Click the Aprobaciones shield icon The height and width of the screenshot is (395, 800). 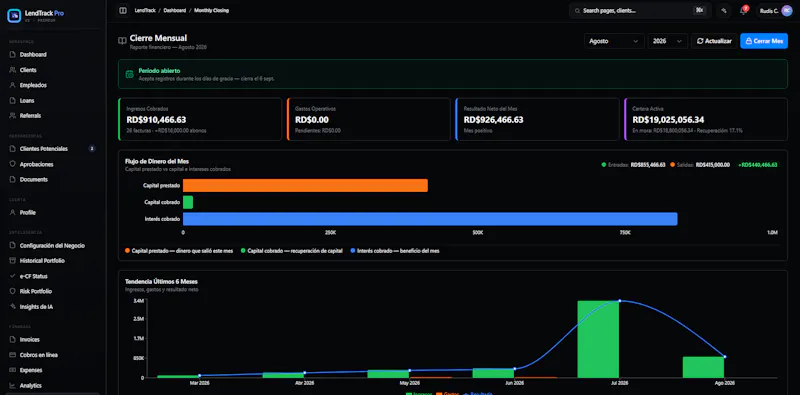[x=13, y=164]
